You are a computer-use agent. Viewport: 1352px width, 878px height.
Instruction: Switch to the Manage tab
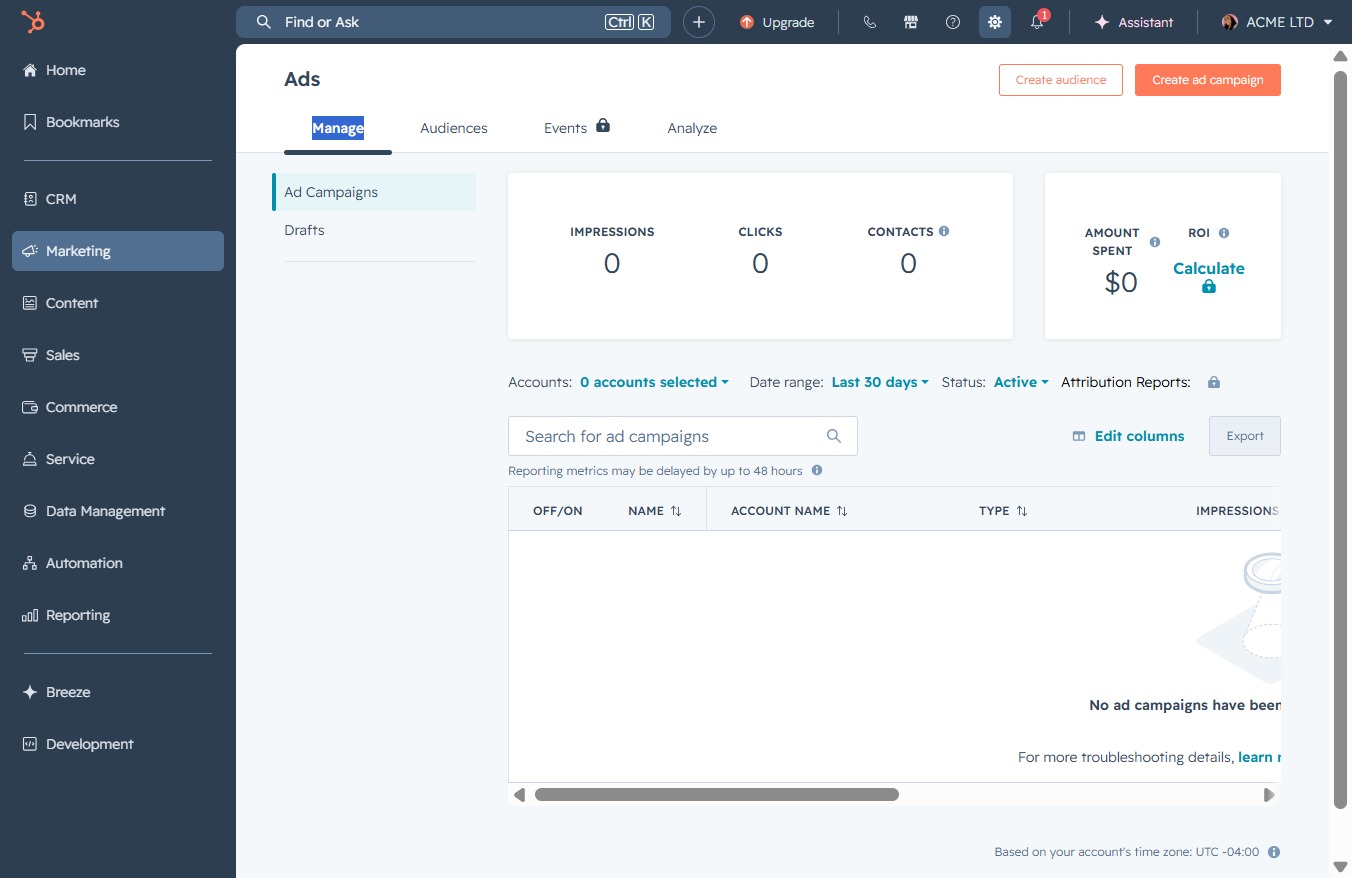pos(338,128)
